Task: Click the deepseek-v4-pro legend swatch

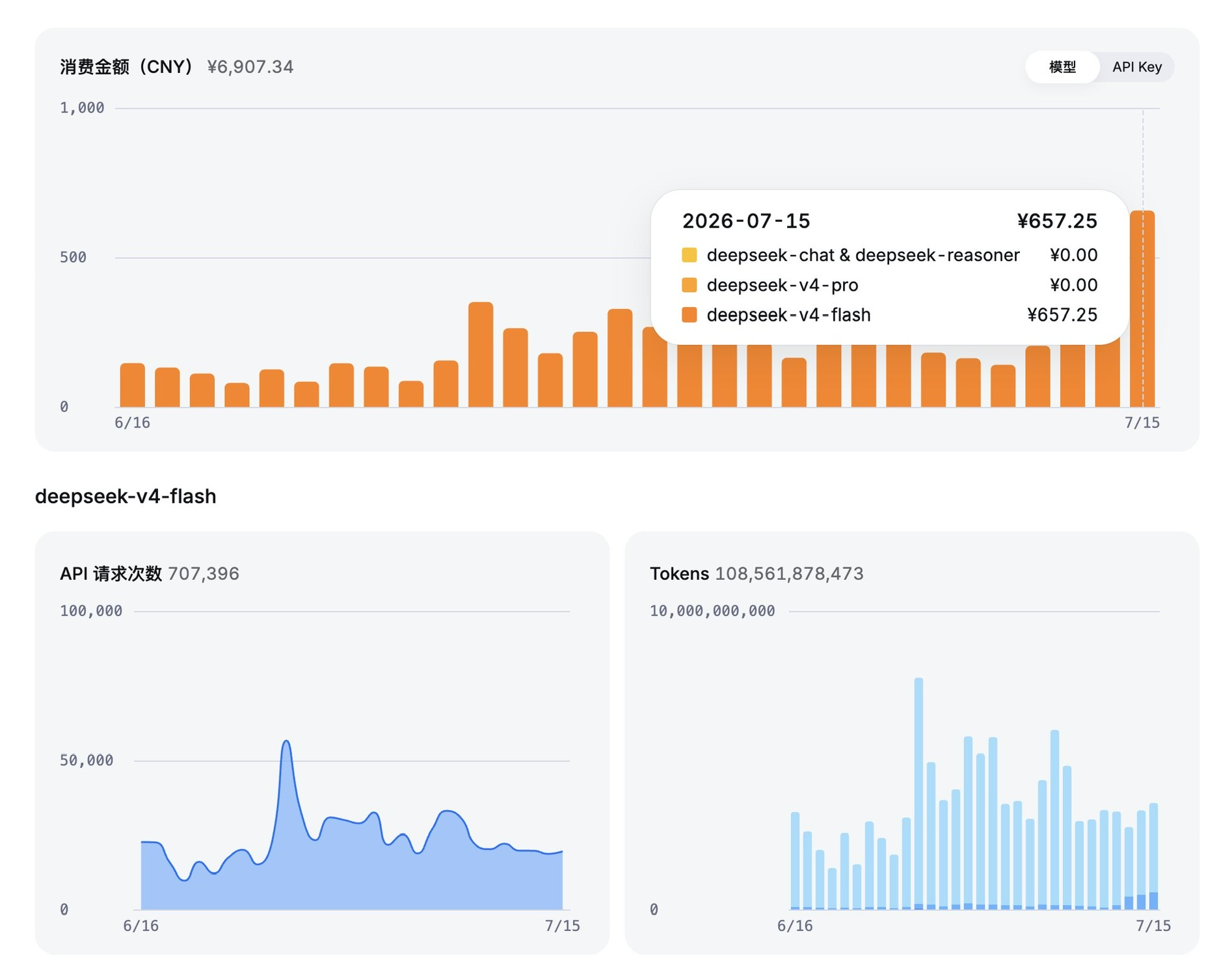Action: coord(689,285)
